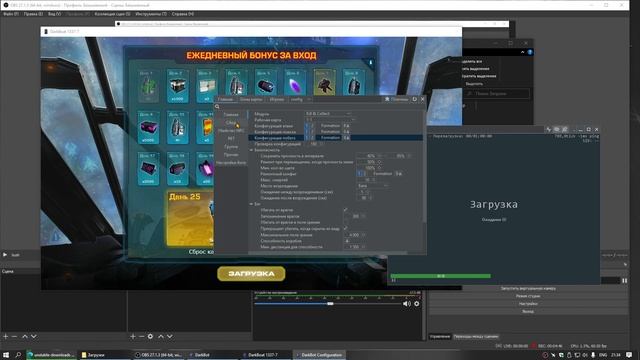Click audio mixer volume slider handle
This screenshot has height=360, width=640.
pyautogui.click(x=330, y=304)
